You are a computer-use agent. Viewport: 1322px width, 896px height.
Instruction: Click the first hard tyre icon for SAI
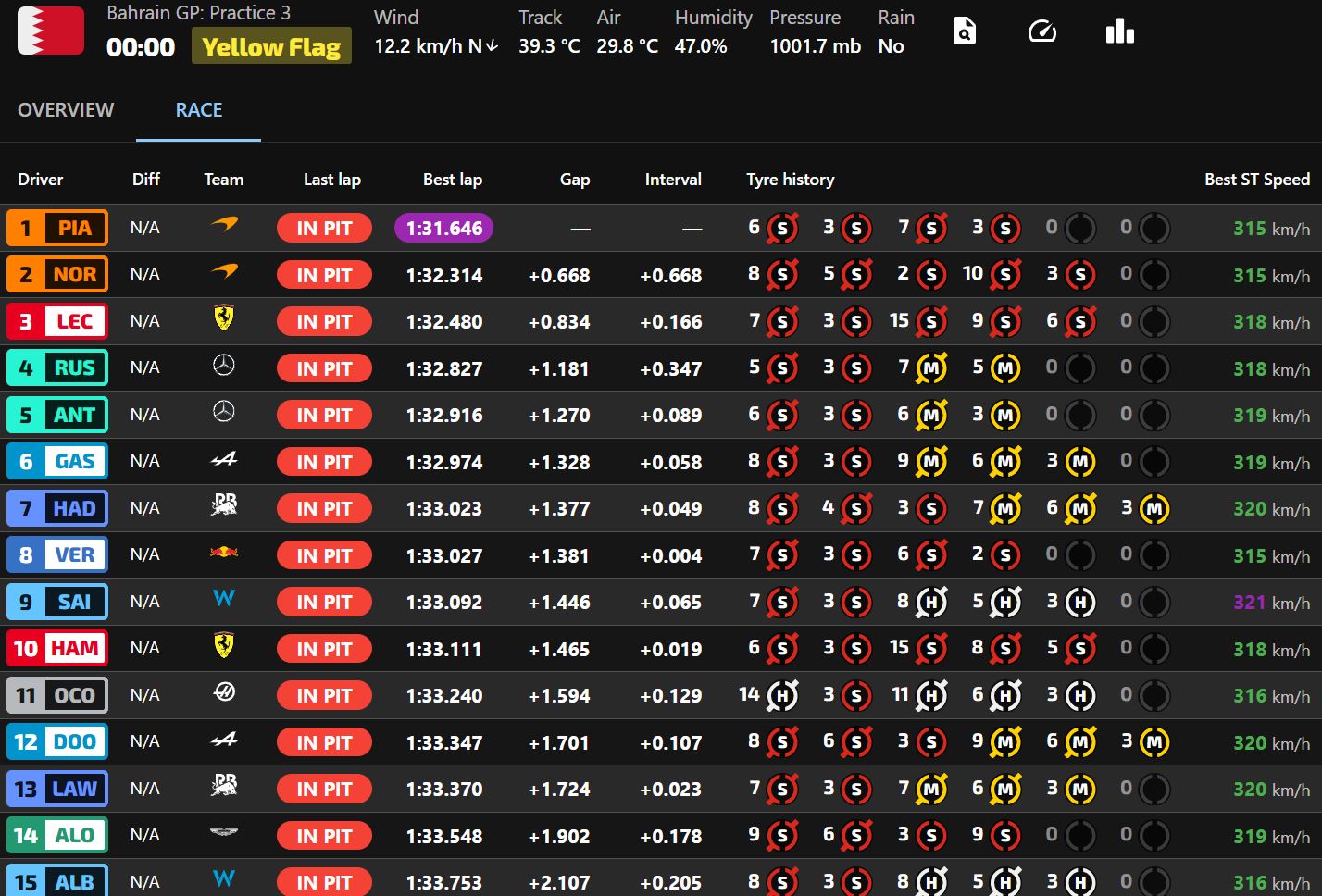931,603
